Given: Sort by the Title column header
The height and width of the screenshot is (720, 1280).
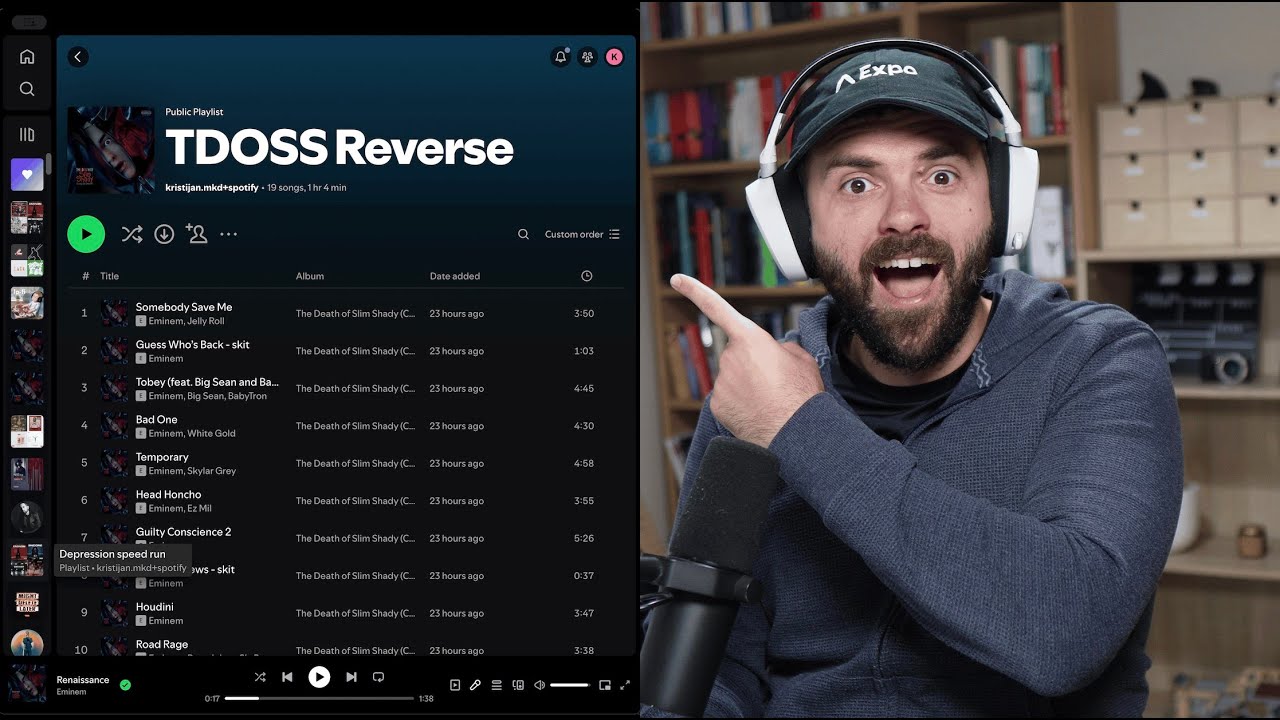Looking at the screenshot, I should (x=109, y=276).
